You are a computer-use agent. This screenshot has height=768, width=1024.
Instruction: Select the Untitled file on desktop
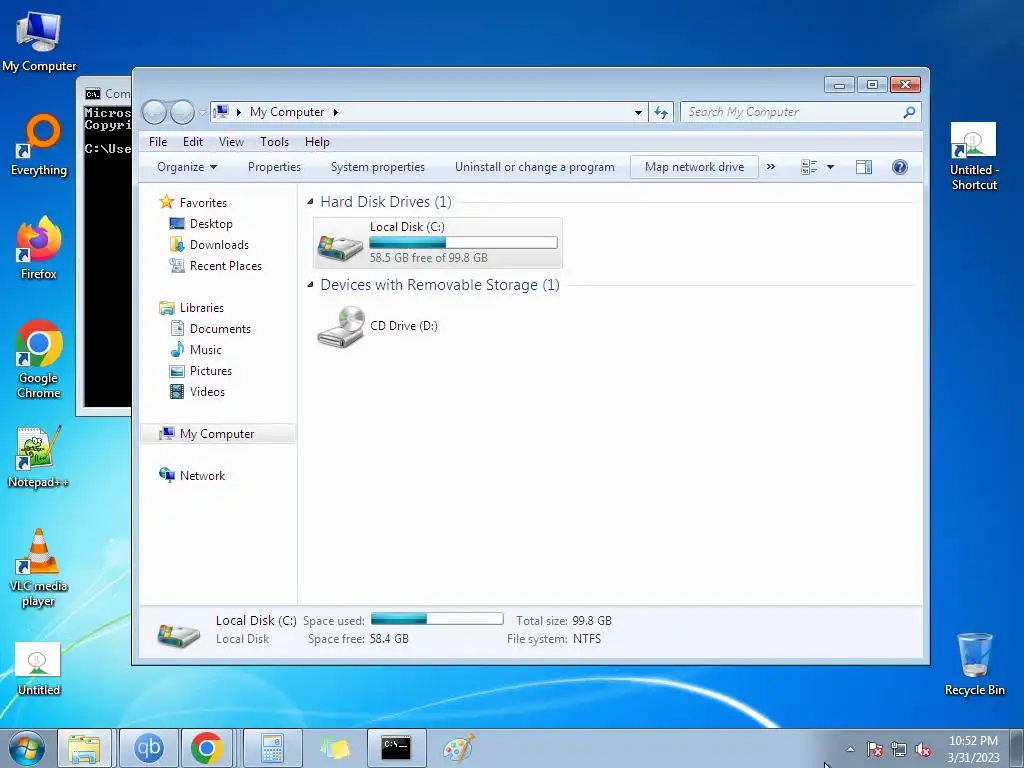click(x=39, y=669)
